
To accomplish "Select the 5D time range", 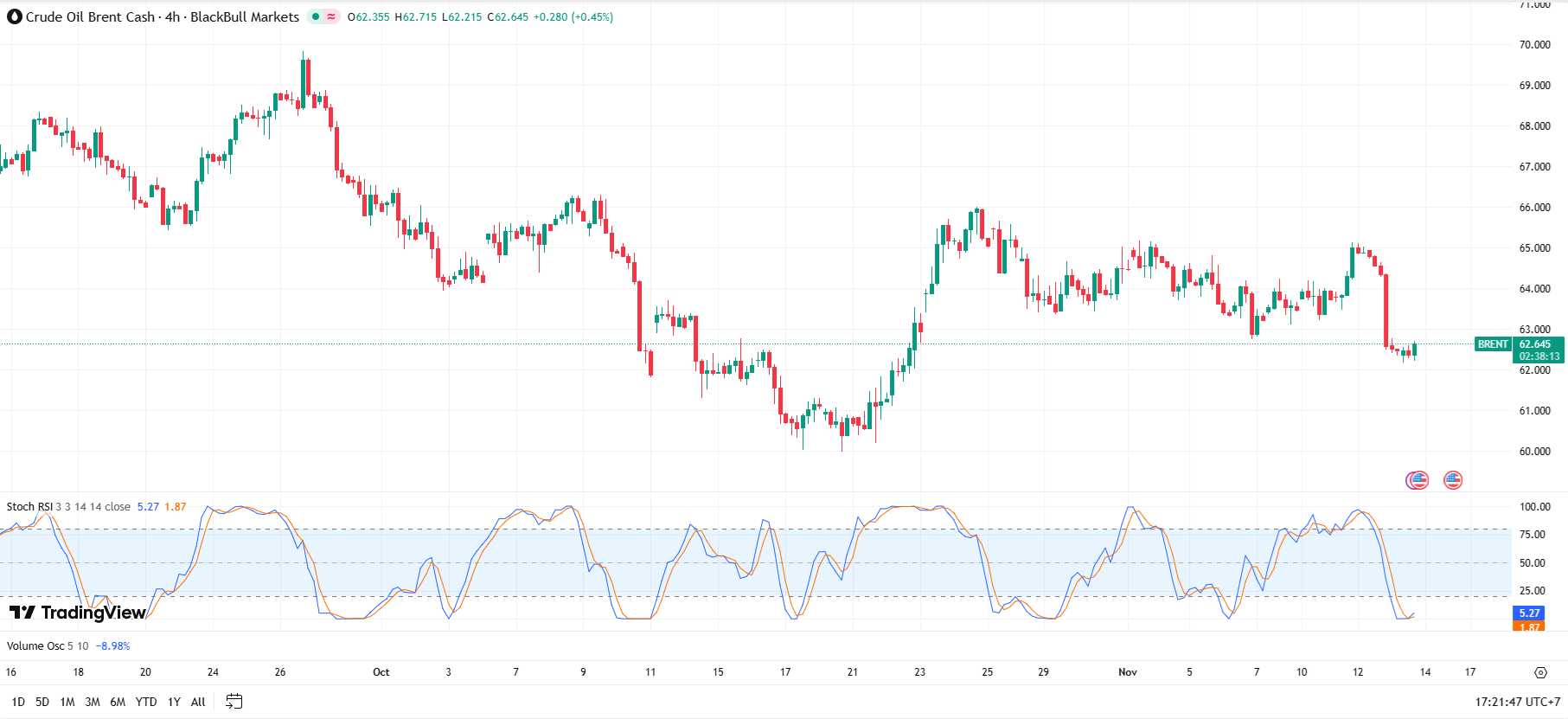I will 42,702.
